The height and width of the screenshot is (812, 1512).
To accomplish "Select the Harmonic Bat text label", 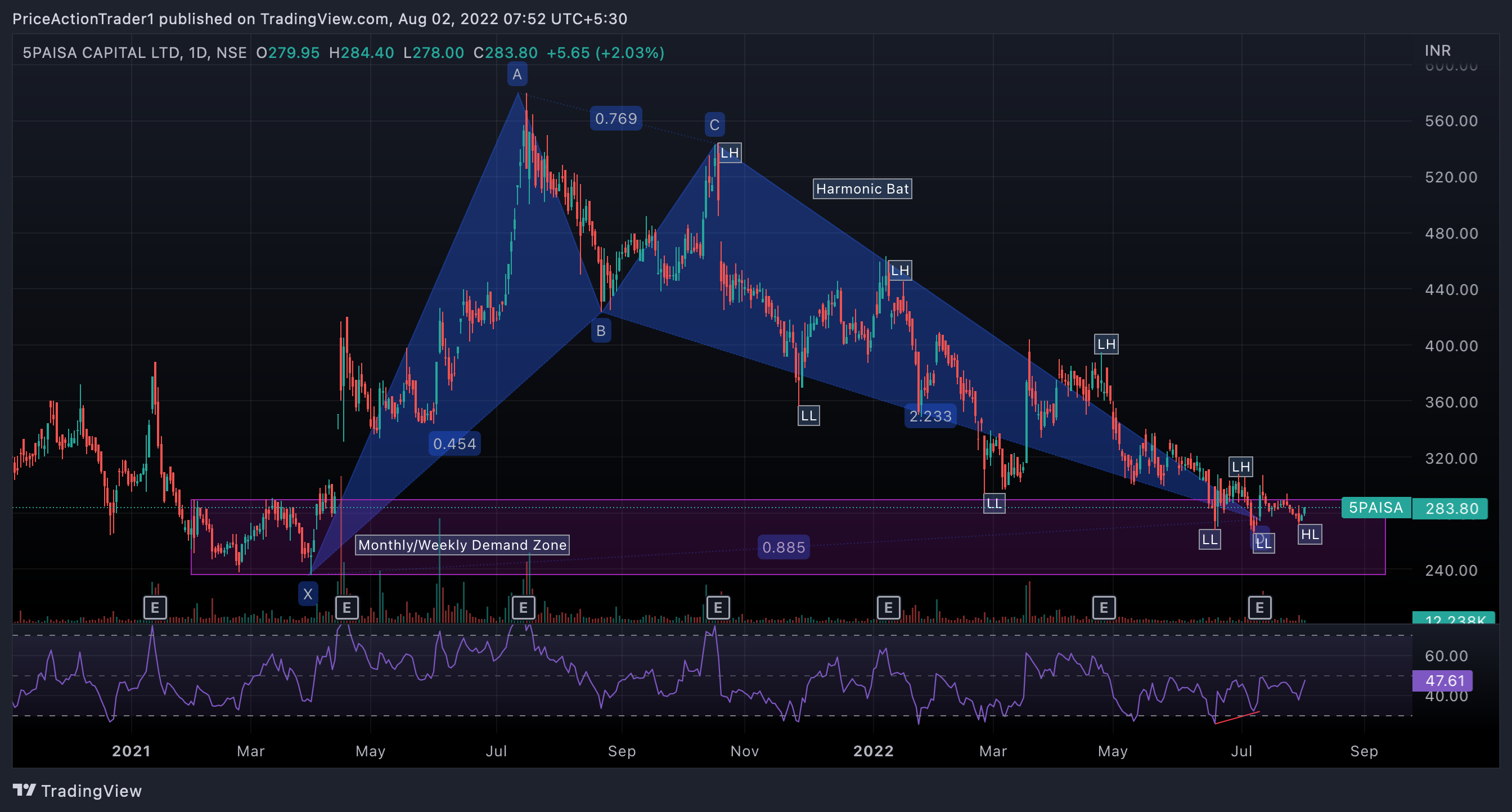I will tap(862, 189).
